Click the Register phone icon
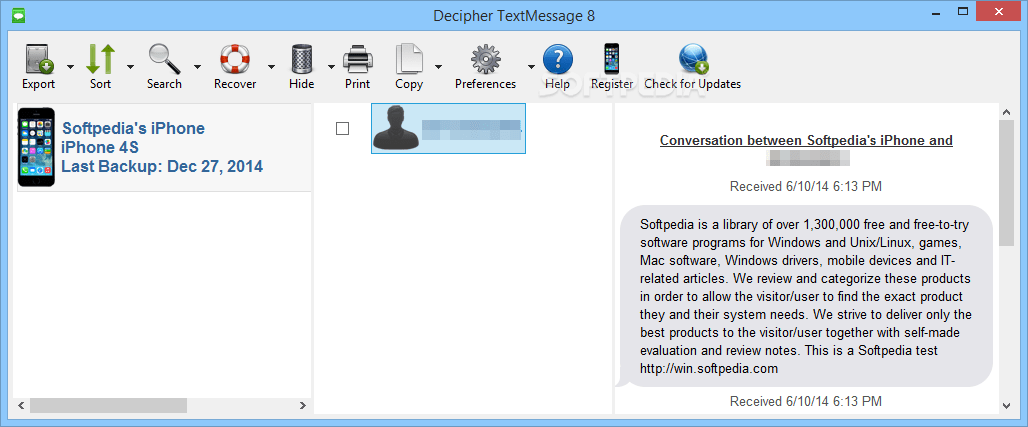 tap(612, 59)
